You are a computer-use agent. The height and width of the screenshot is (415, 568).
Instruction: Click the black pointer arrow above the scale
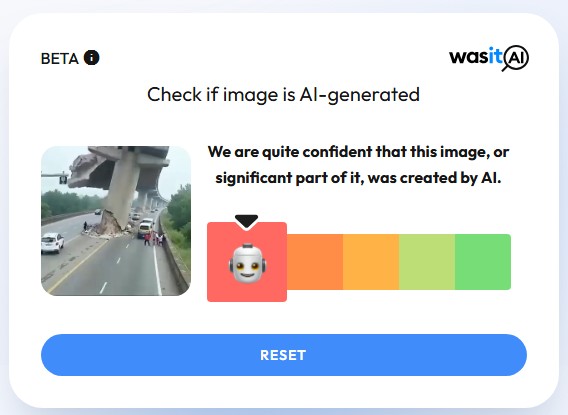[246, 222]
